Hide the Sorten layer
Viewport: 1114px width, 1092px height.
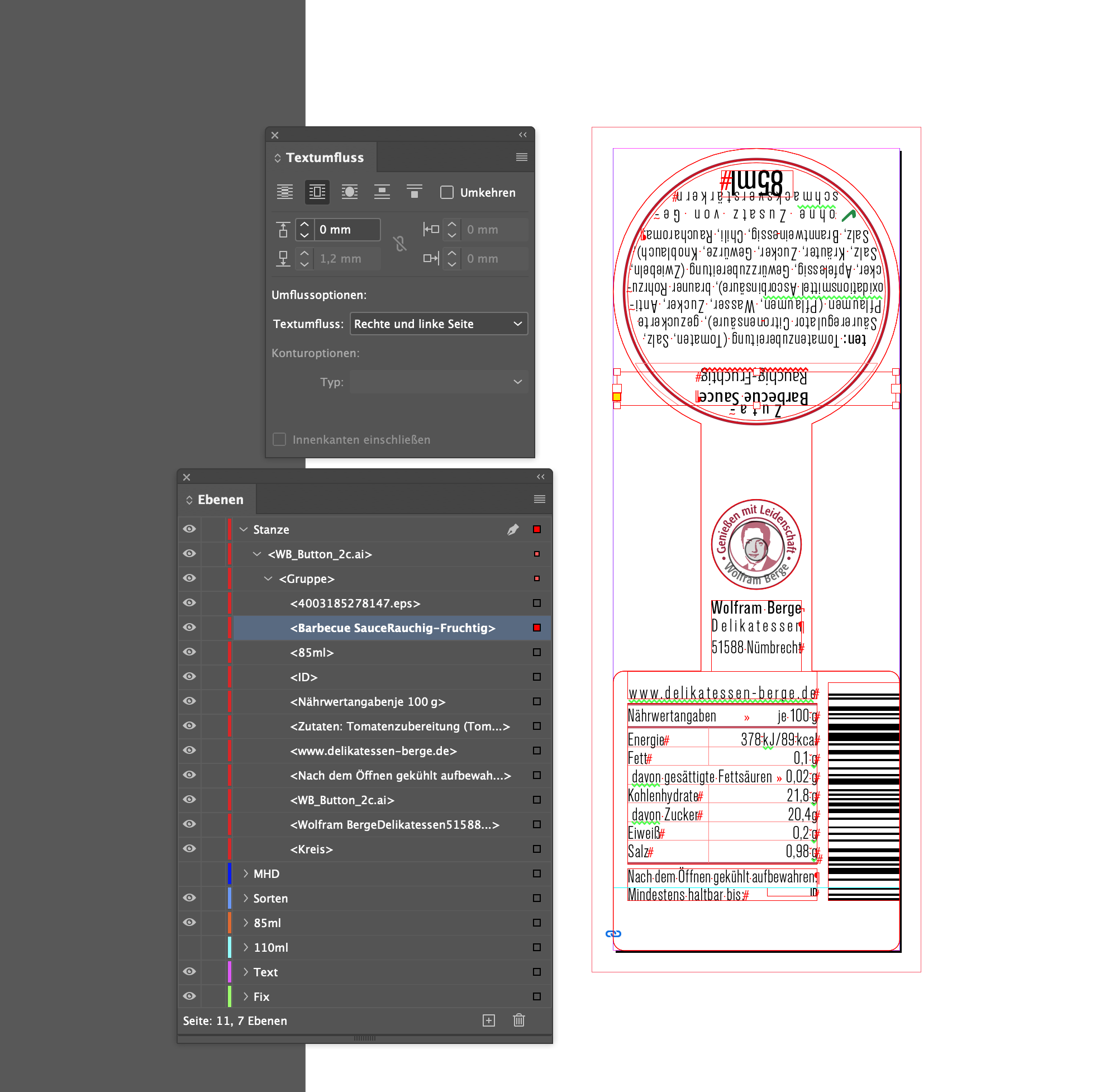pos(189,898)
